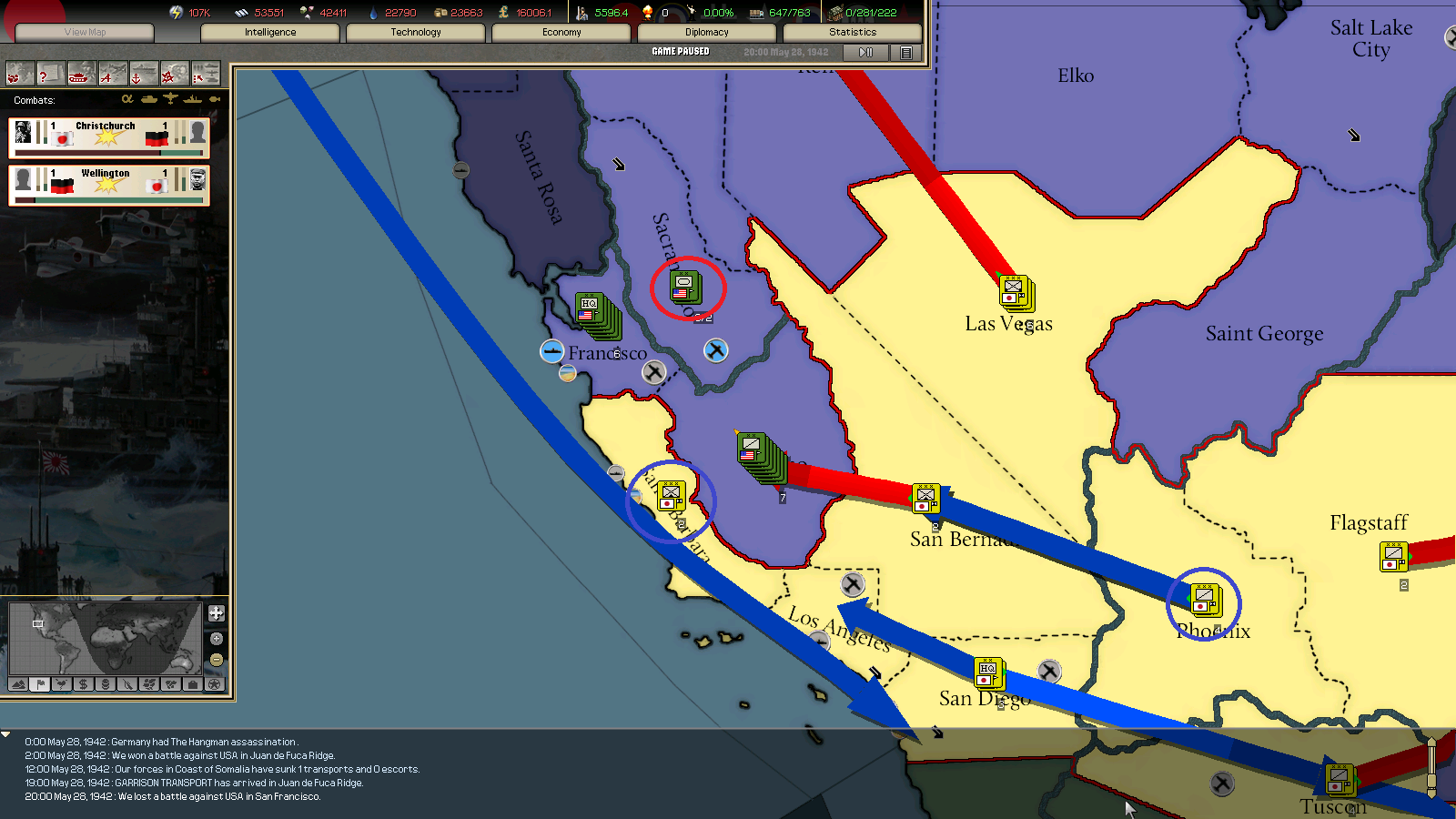Switch to the terrain map mode
The height and width of the screenshot is (819, 1456).
tap(18, 684)
